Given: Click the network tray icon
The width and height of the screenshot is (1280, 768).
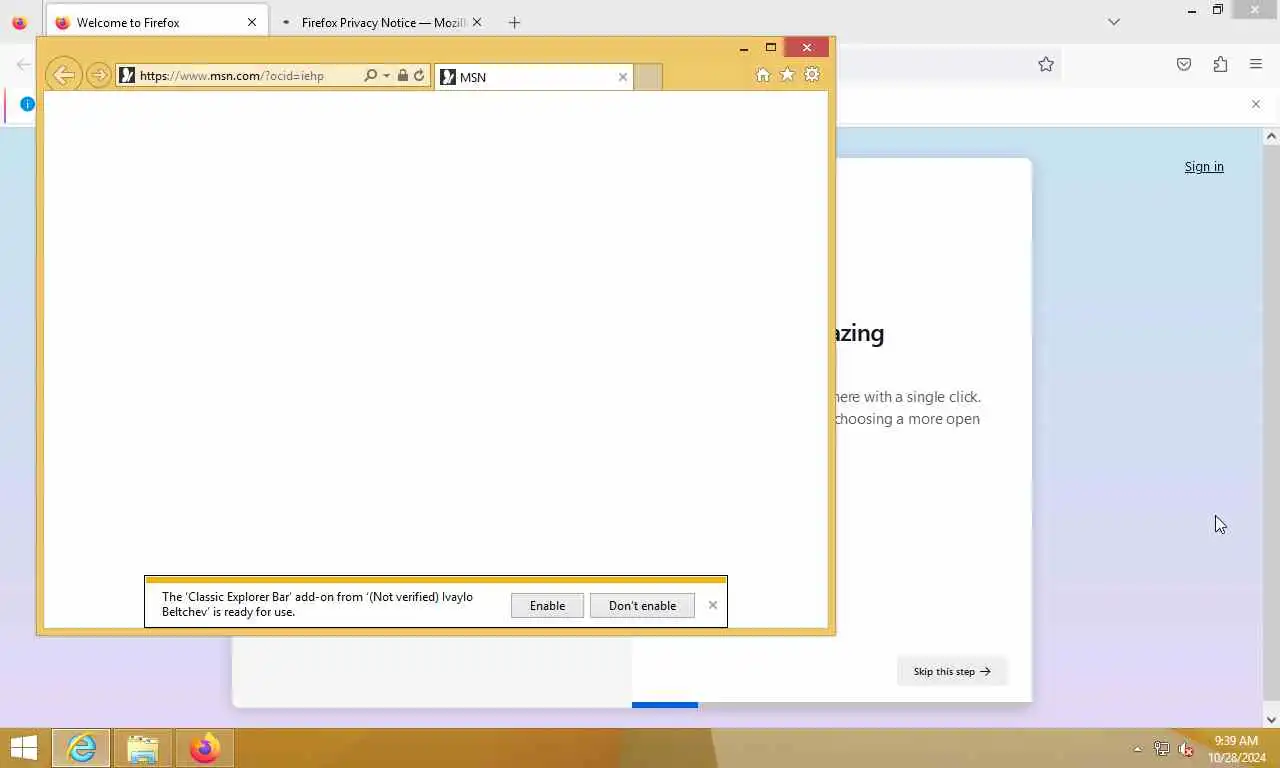Looking at the screenshot, I should (1162, 749).
